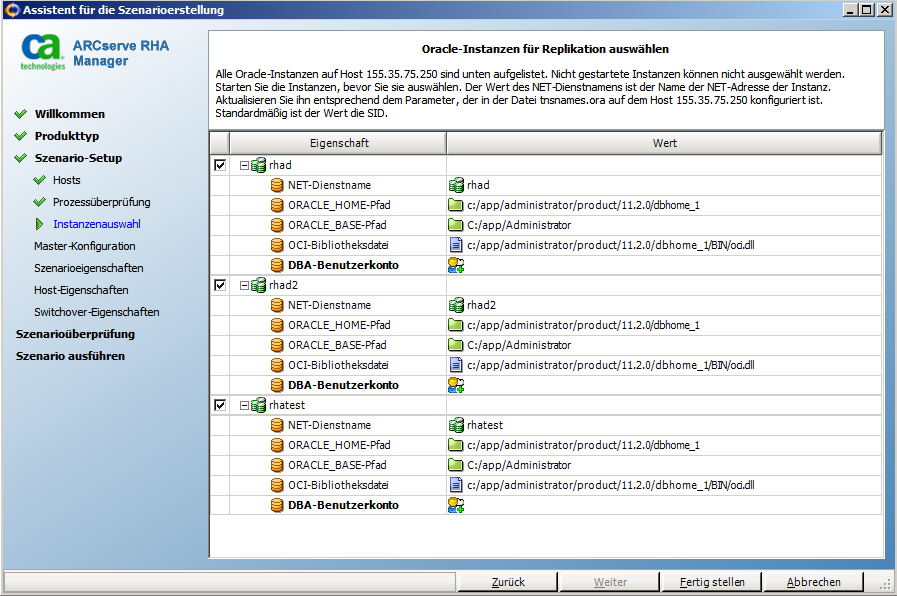The width and height of the screenshot is (897, 596).
Task: Collapse the rhad tree node
Action: (244, 165)
